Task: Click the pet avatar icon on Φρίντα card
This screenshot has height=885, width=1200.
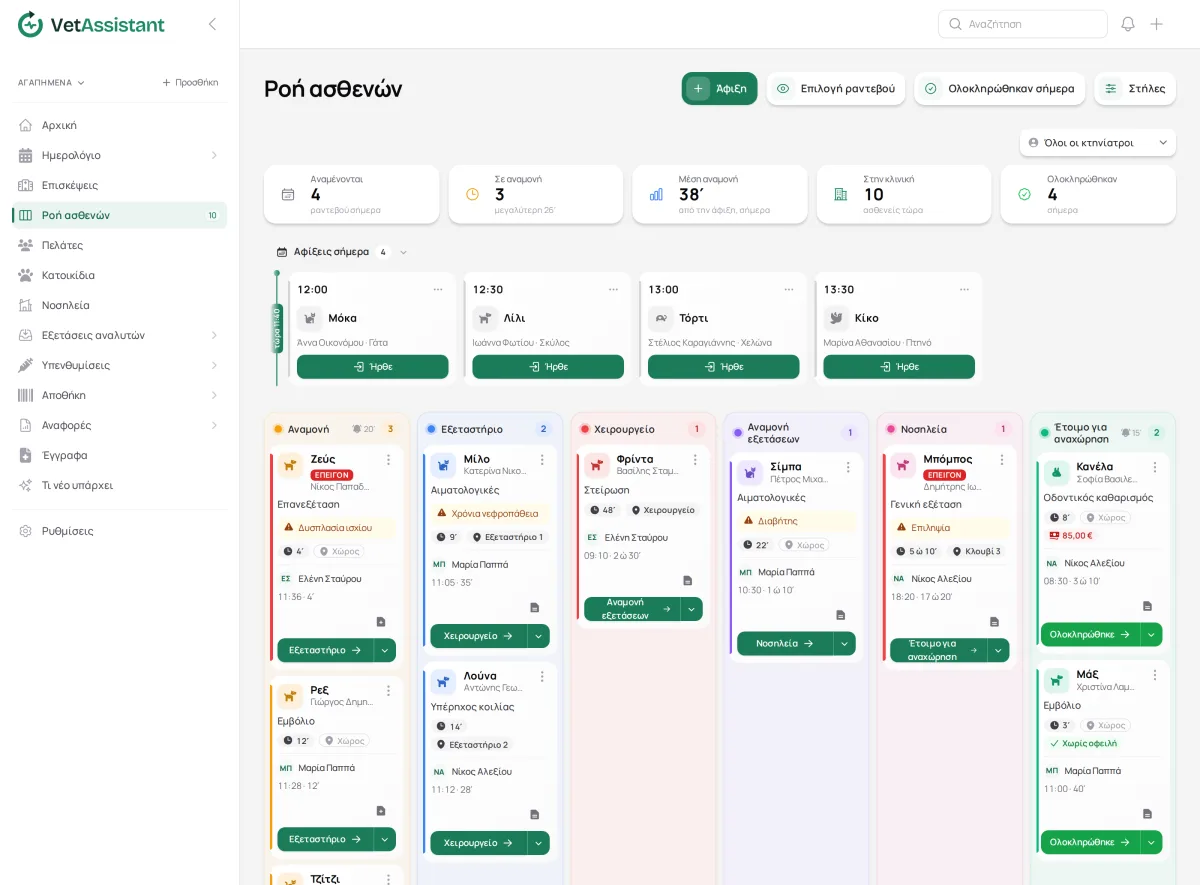Action: [x=597, y=465]
